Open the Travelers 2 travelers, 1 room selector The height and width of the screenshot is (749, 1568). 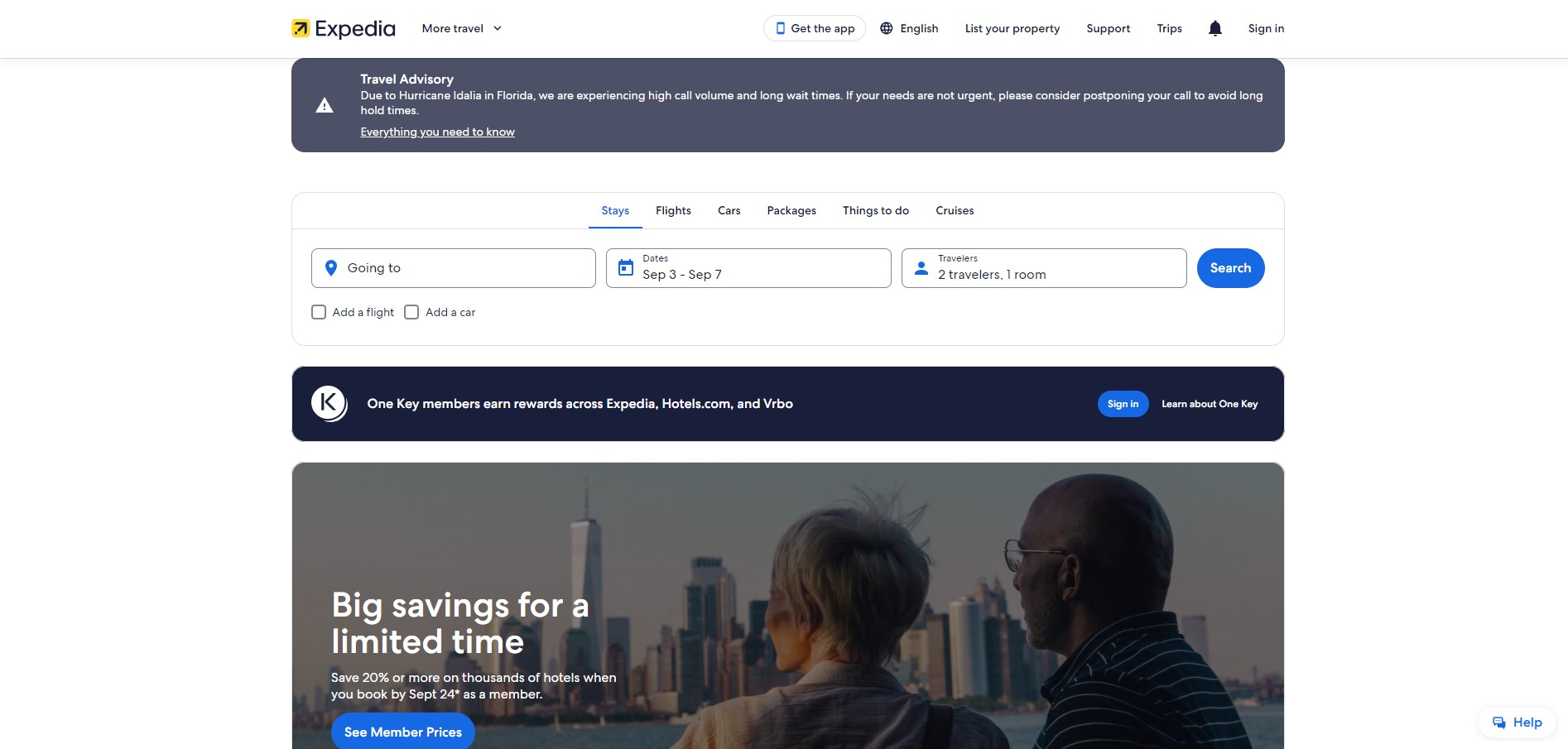(x=1044, y=268)
